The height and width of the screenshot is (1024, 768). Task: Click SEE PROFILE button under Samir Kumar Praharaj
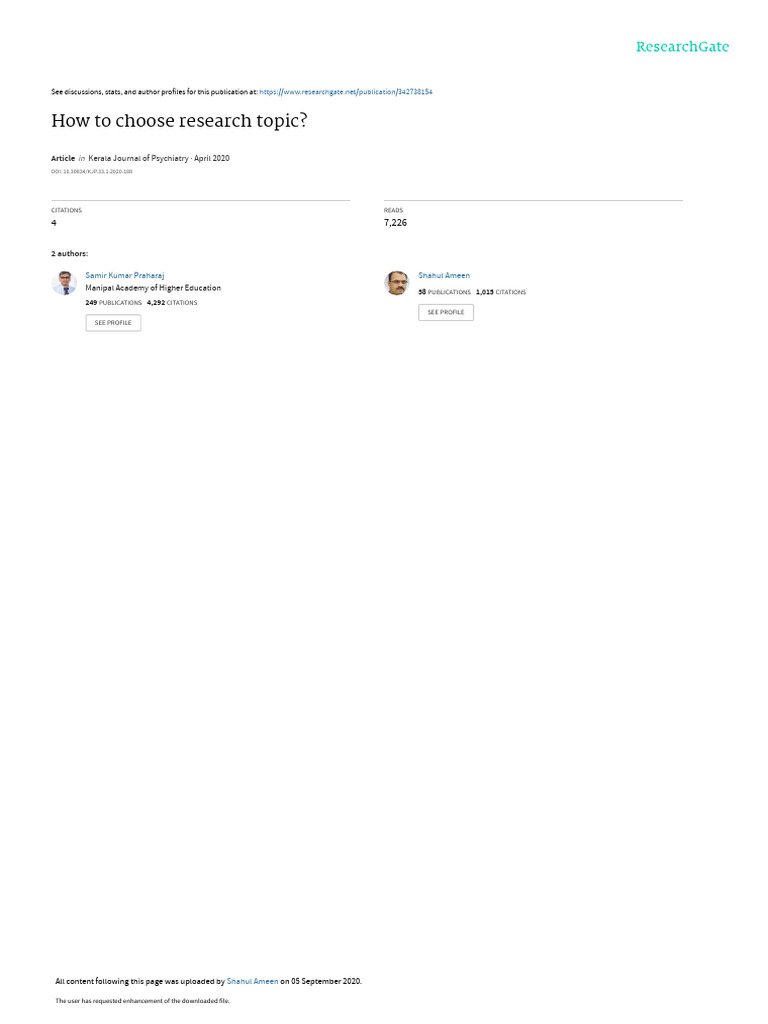pos(113,323)
